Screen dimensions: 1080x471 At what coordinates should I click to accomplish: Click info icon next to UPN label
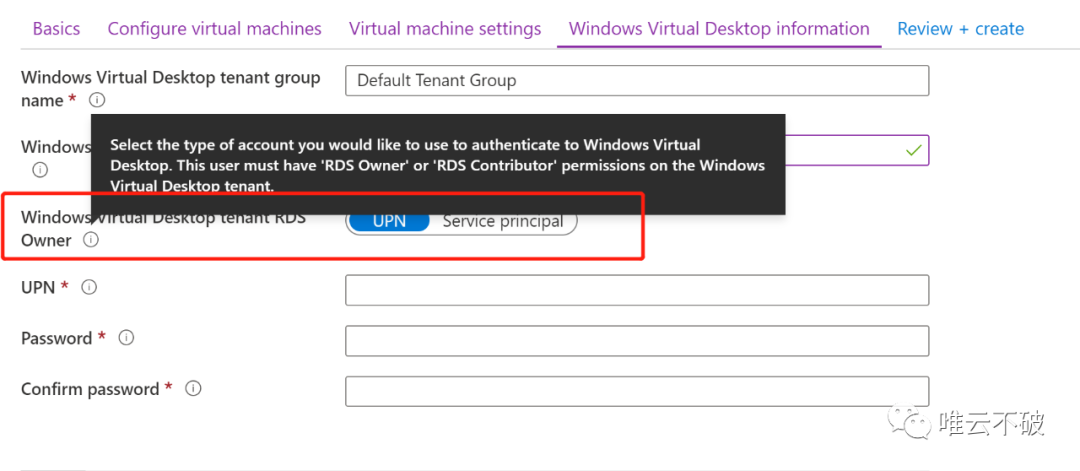click(x=89, y=287)
